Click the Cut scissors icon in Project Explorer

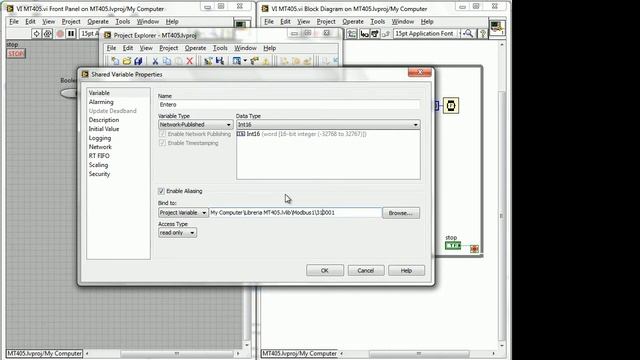[155, 61]
